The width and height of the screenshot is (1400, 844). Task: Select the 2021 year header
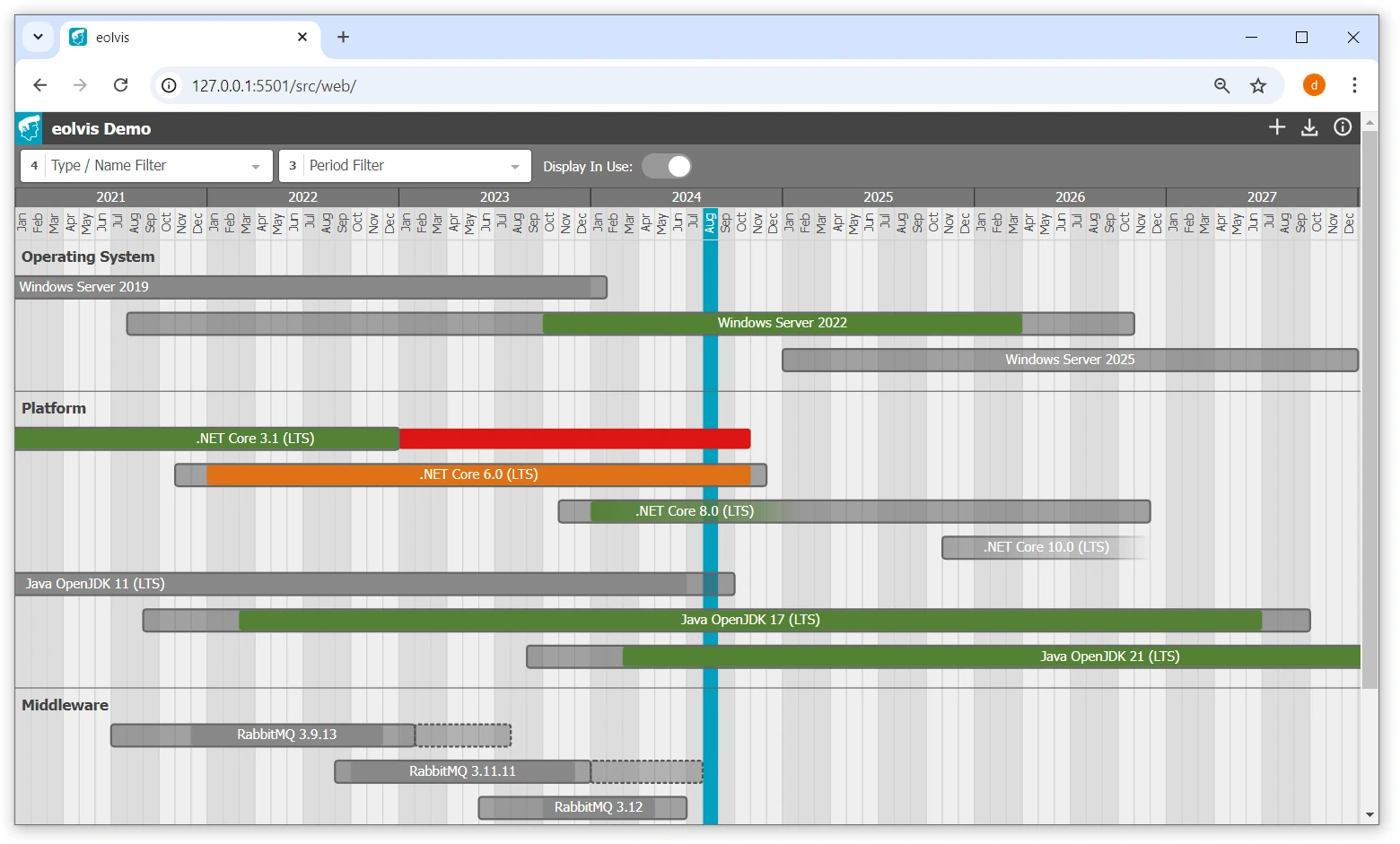click(x=111, y=197)
